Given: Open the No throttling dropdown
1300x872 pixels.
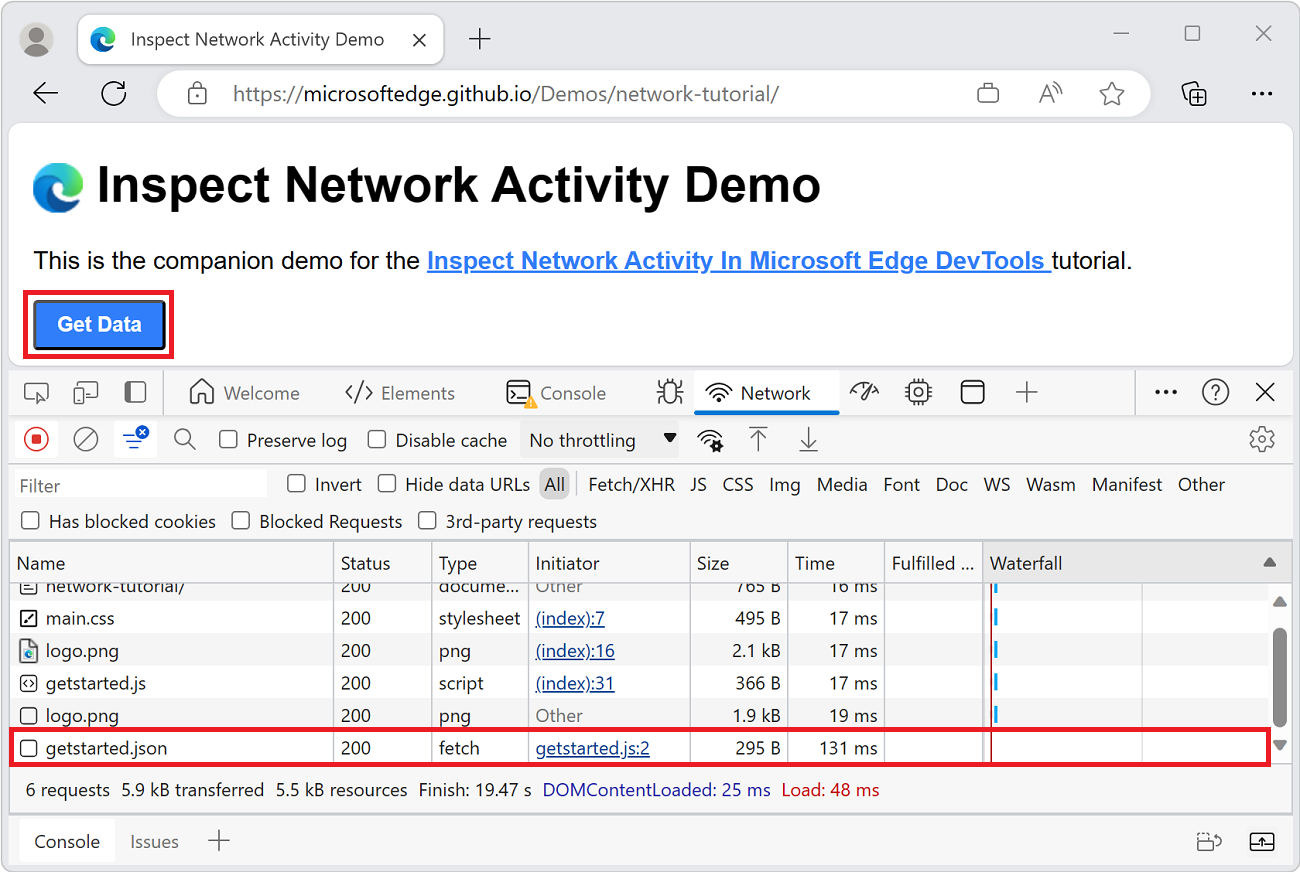Looking at the screenshot, I should tap(600, 440).
